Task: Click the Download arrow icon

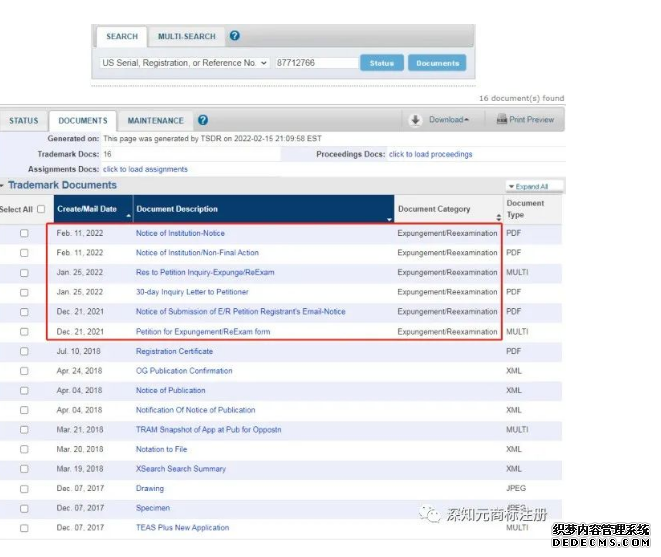Action: pos(415,120)
